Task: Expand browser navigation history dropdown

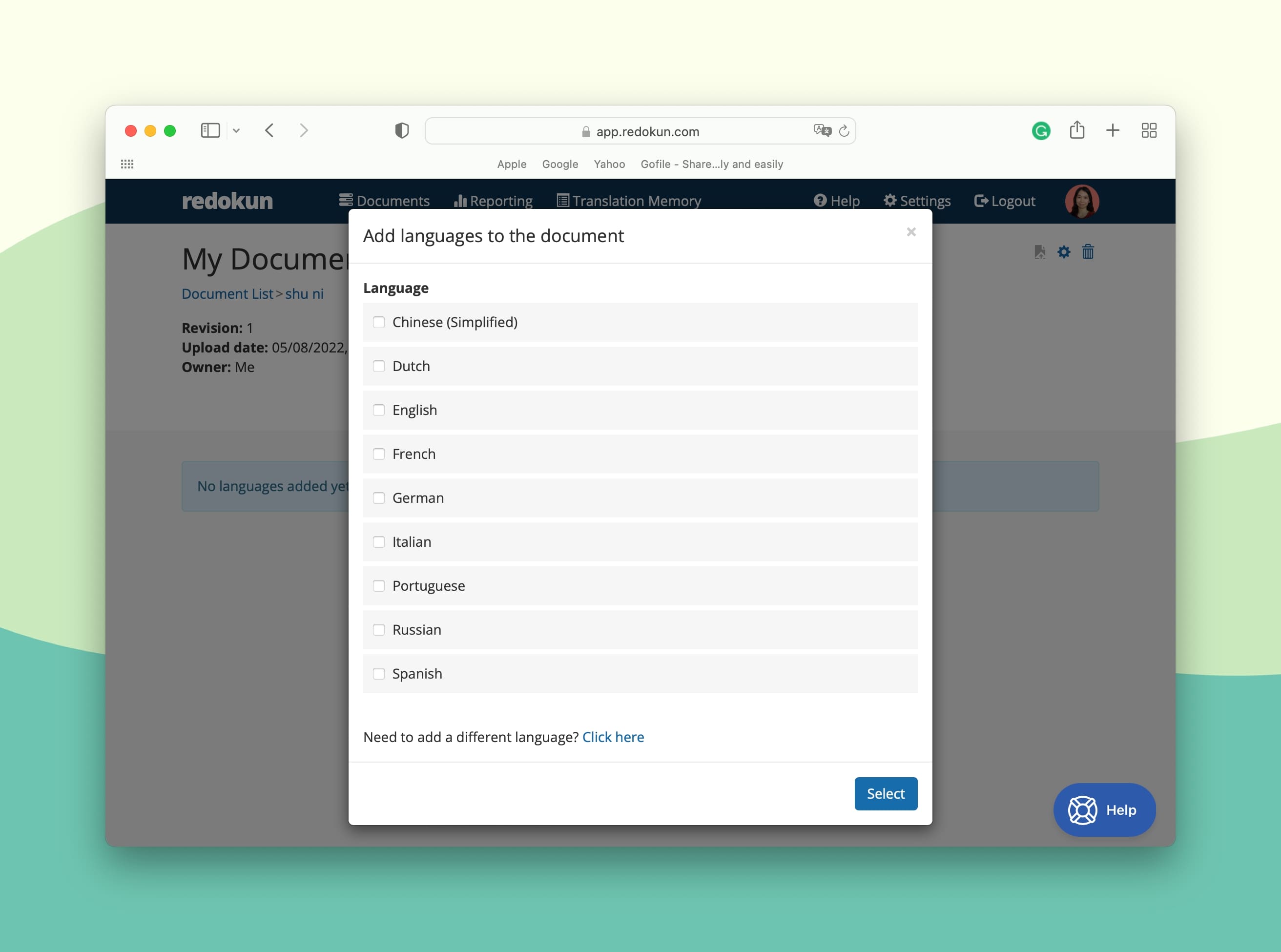Action: [x=236, y=131]
